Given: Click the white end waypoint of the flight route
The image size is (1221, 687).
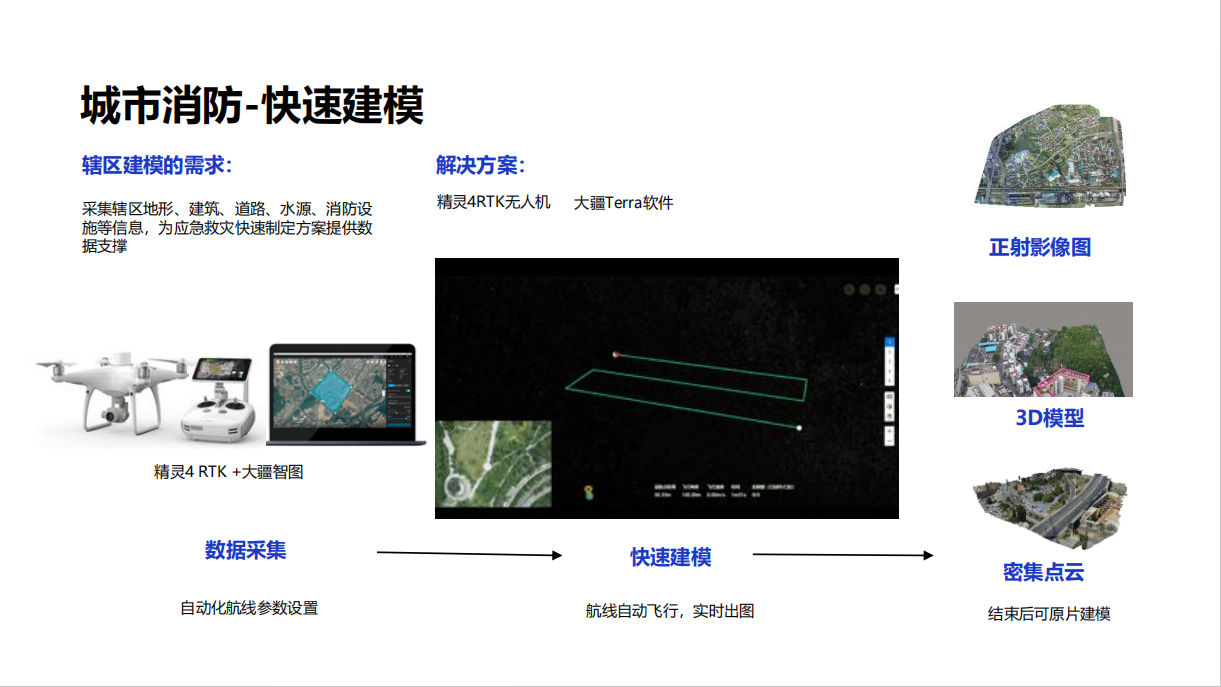Looking at the screenshot, I should [799, 428].
